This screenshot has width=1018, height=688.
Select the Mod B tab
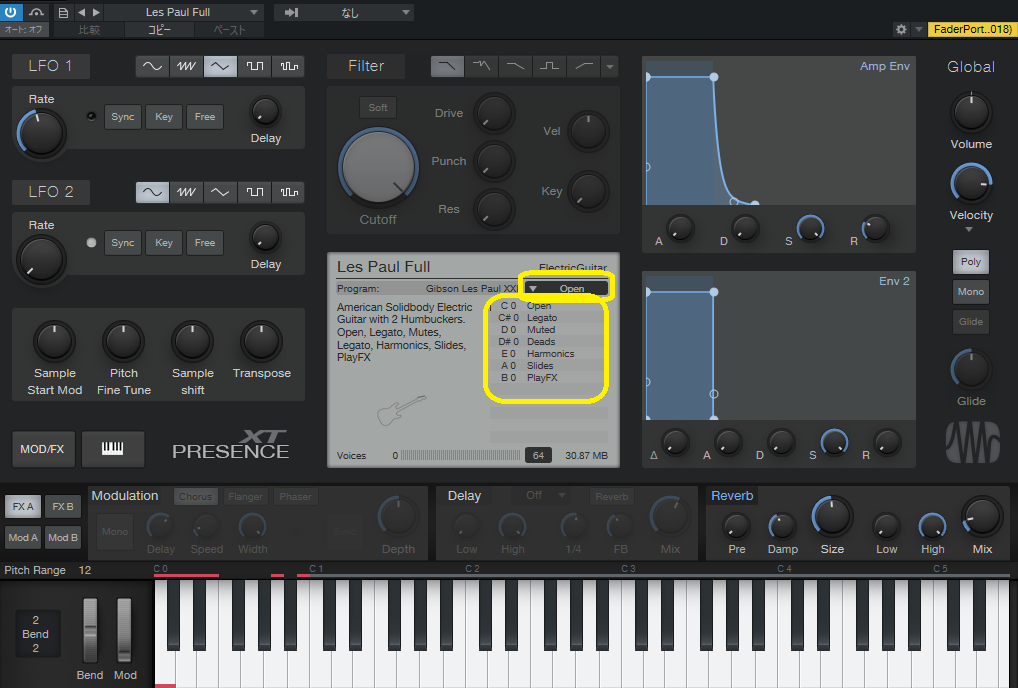[x=63, y=537]
